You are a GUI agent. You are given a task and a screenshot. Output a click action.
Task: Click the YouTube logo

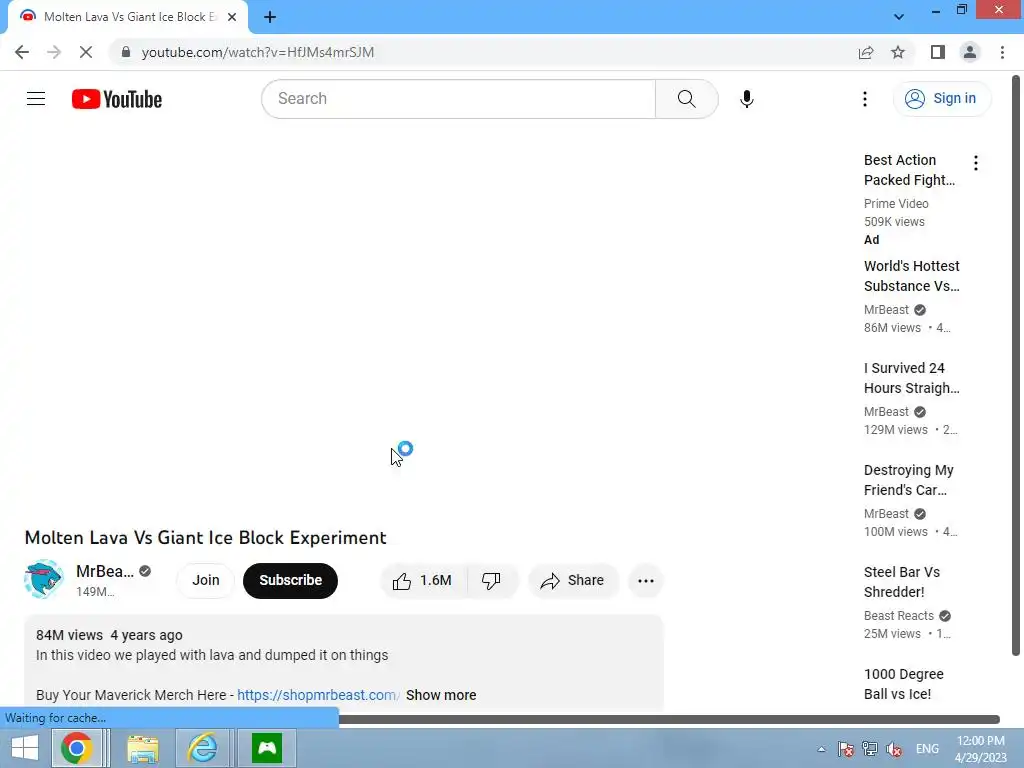(x=117, y=99)
